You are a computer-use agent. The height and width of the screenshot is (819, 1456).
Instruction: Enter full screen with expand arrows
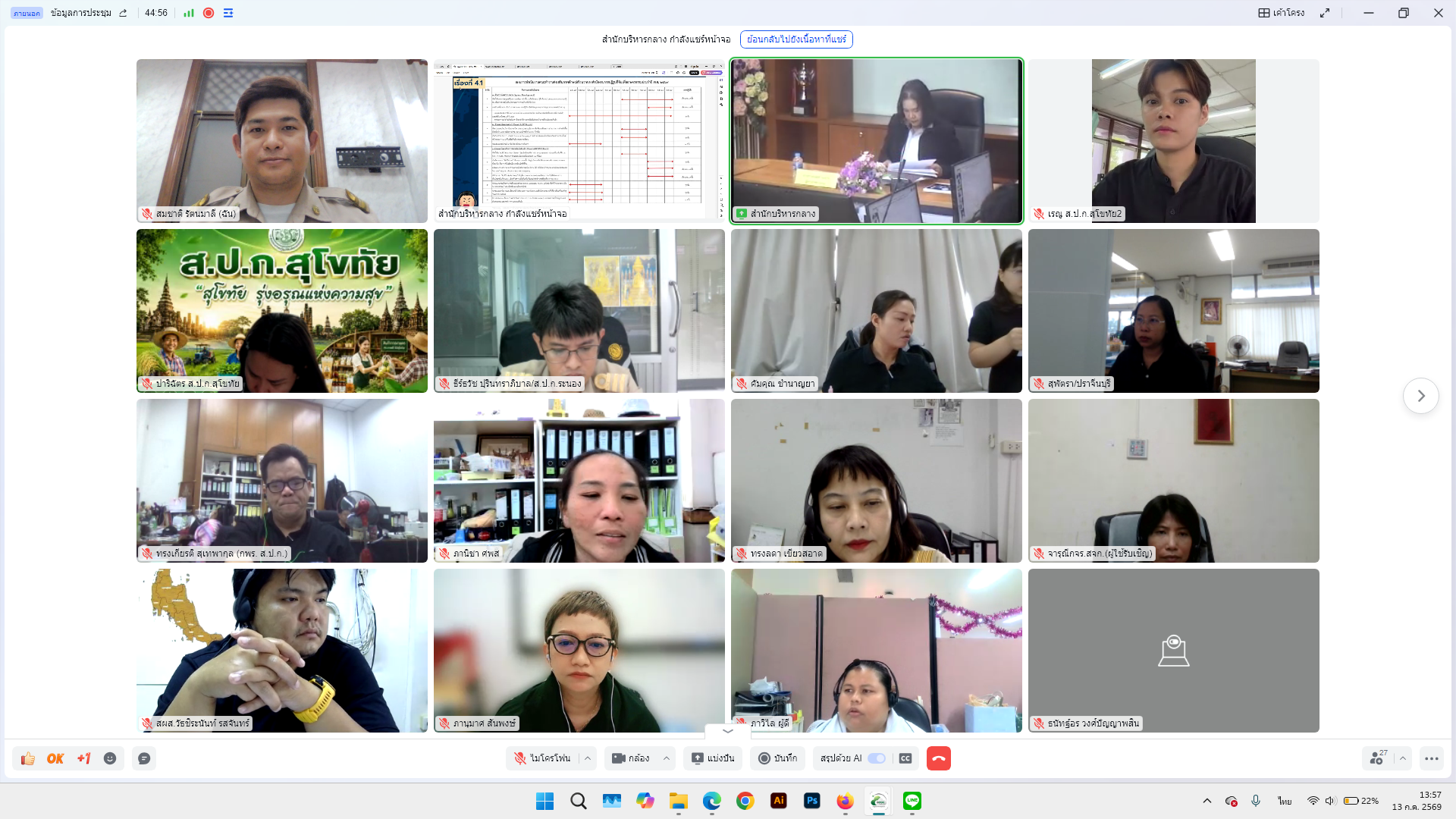tap(1325, 13)
